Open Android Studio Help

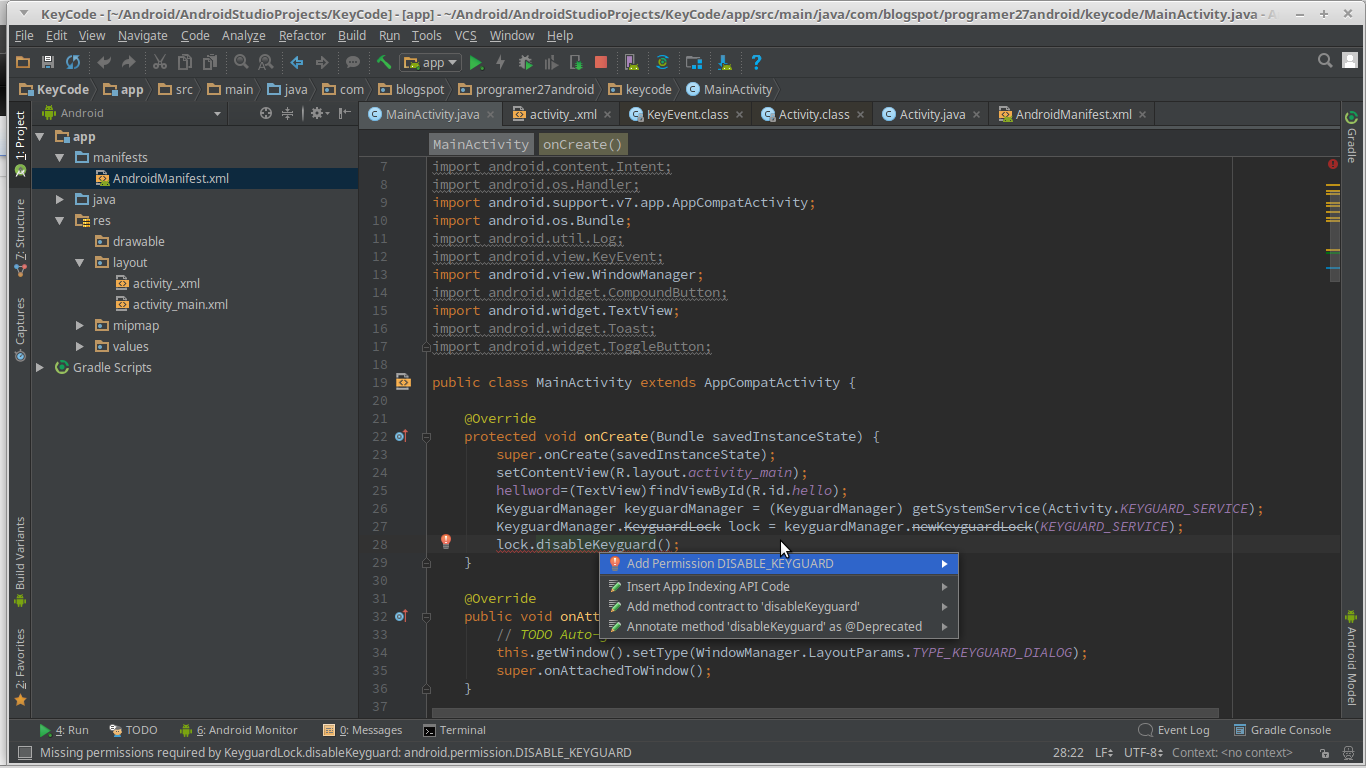tap(756, 62)
